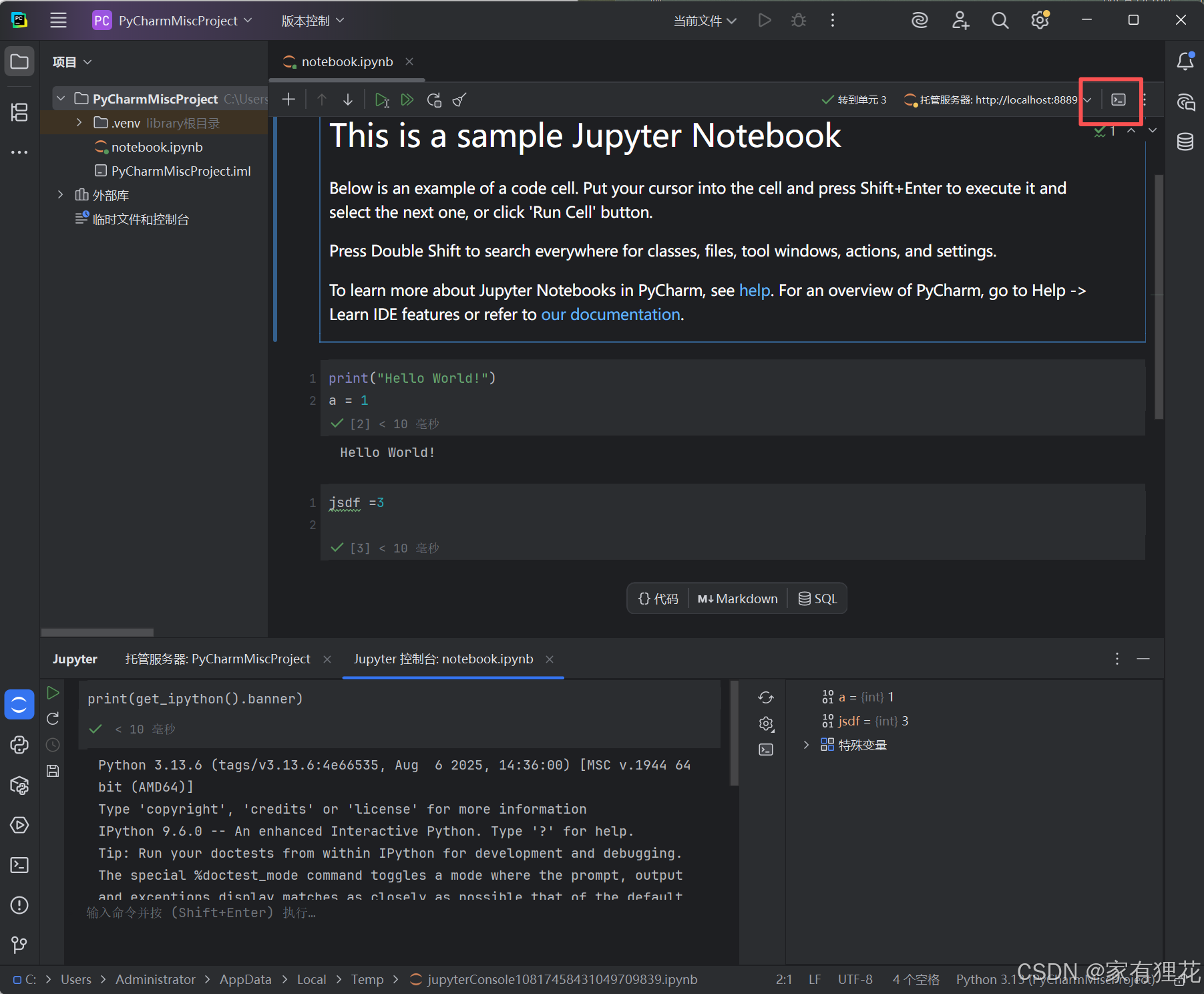
Task: Open the Structure tool window icon
Action: point(19,112)
